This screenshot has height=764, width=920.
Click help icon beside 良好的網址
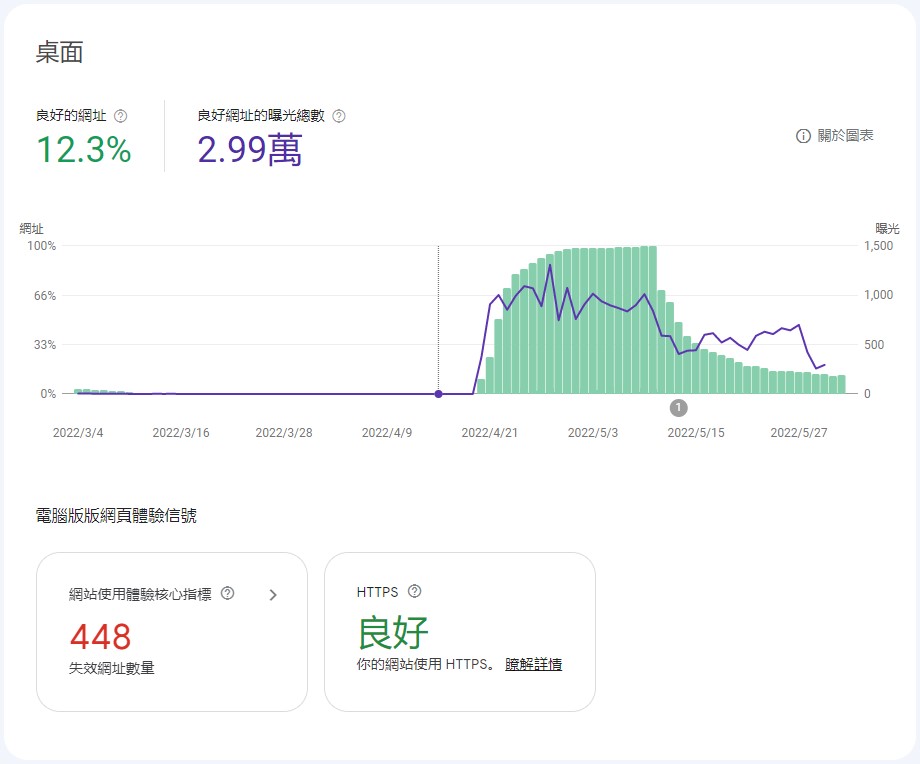121,116
